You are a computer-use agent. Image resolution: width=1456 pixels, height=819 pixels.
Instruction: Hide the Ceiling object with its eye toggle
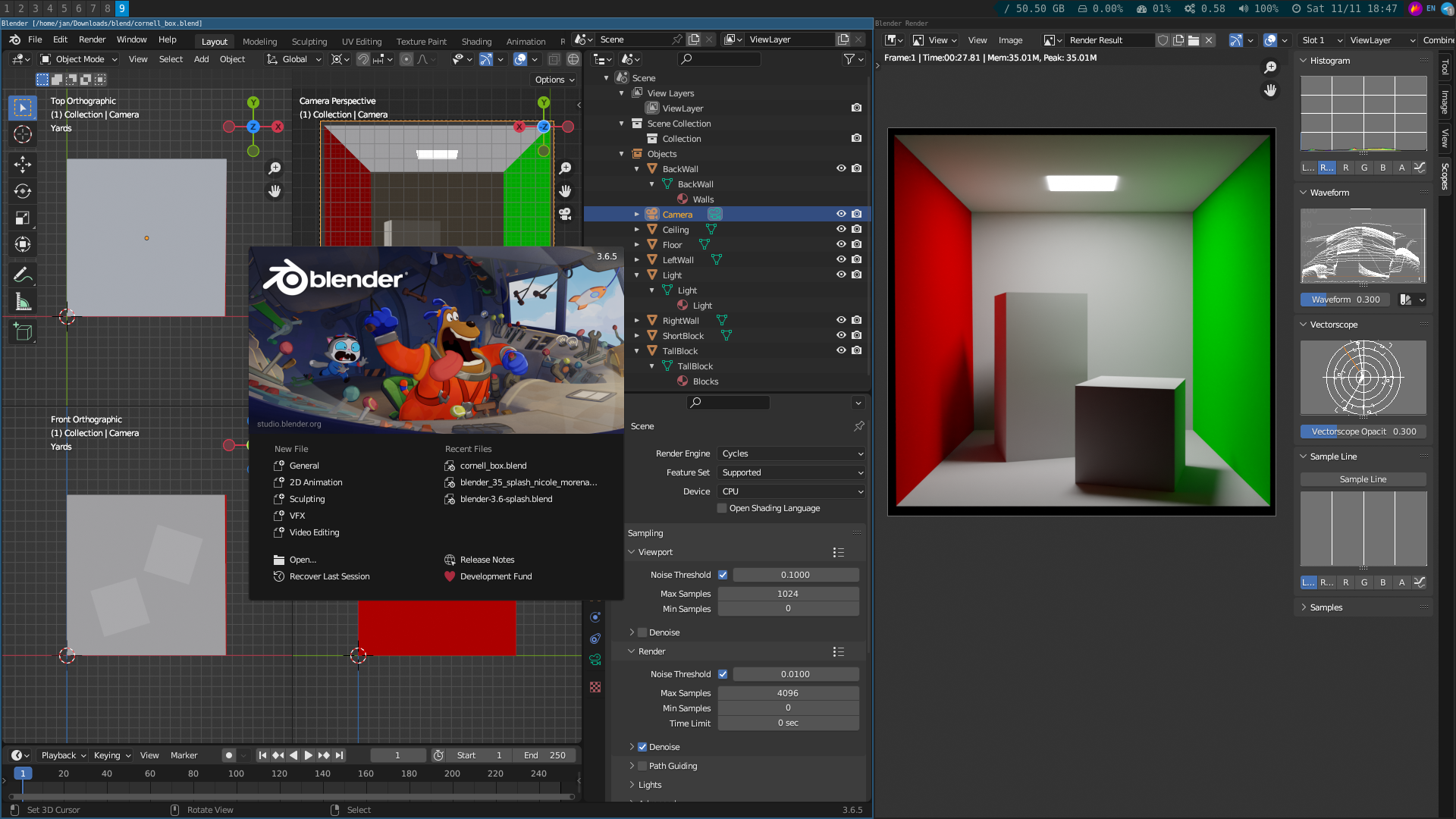click(x=841, y=229)
